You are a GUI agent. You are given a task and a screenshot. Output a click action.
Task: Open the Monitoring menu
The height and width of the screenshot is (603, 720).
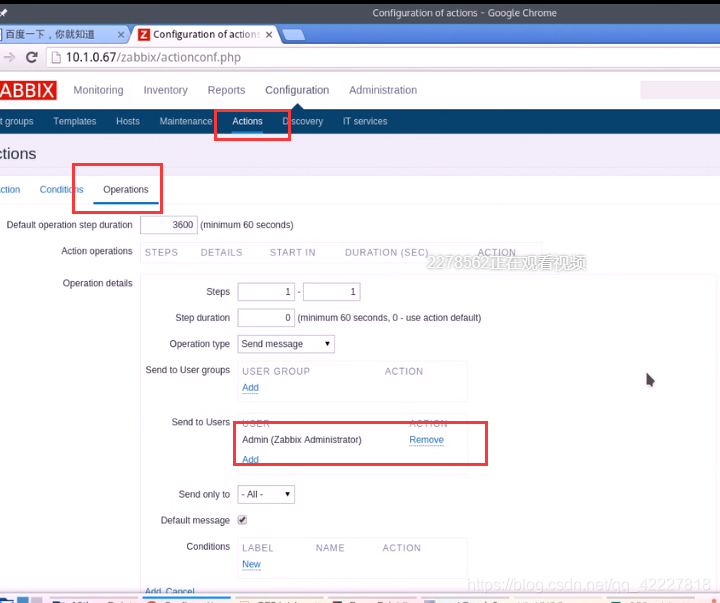[98, 90]
